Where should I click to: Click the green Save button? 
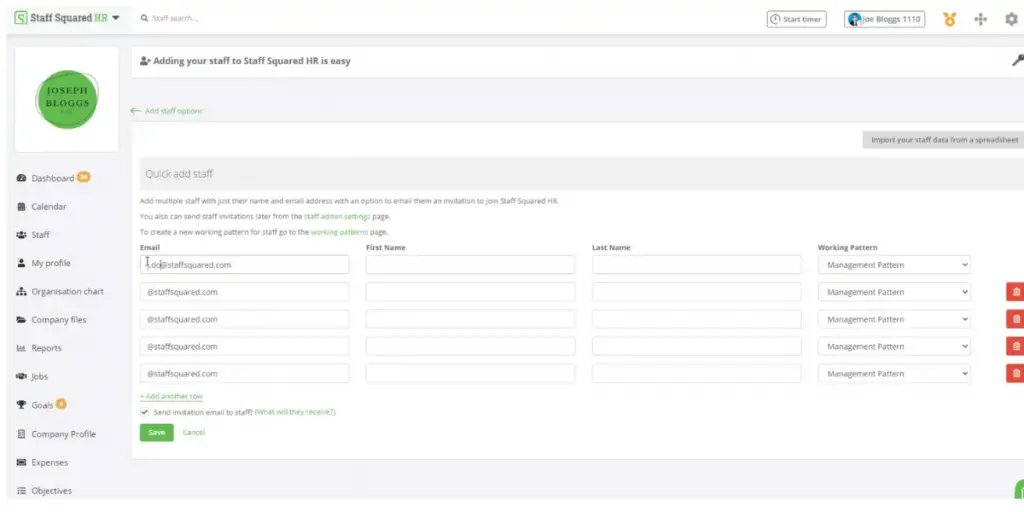[157, 432]
